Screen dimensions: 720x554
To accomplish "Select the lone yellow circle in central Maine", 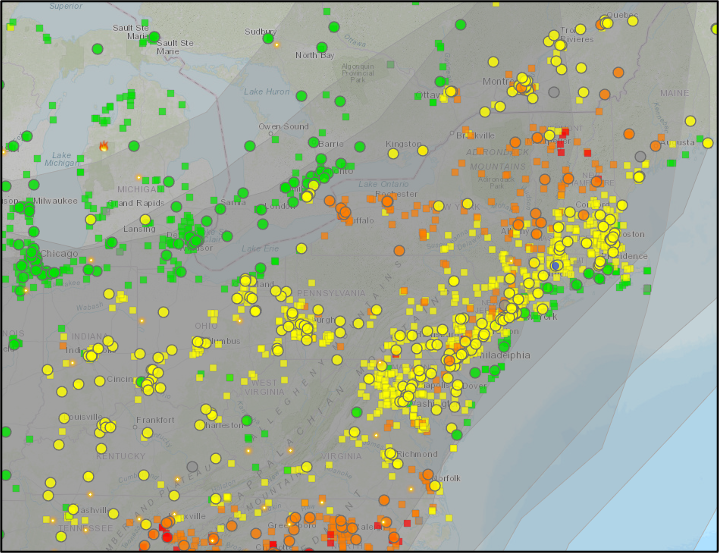I will (x=690, y=121).
